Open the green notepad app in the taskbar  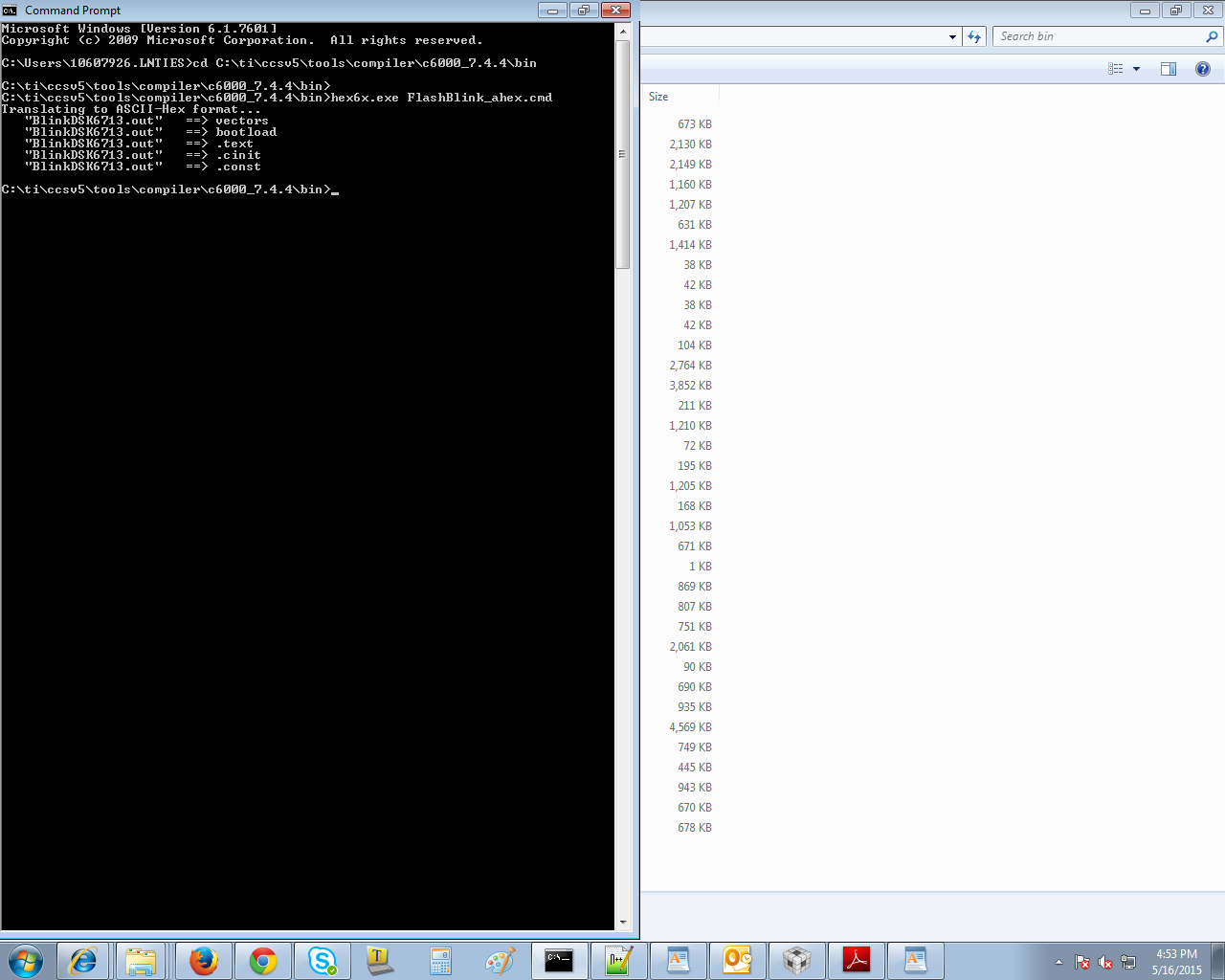(618, 960)
